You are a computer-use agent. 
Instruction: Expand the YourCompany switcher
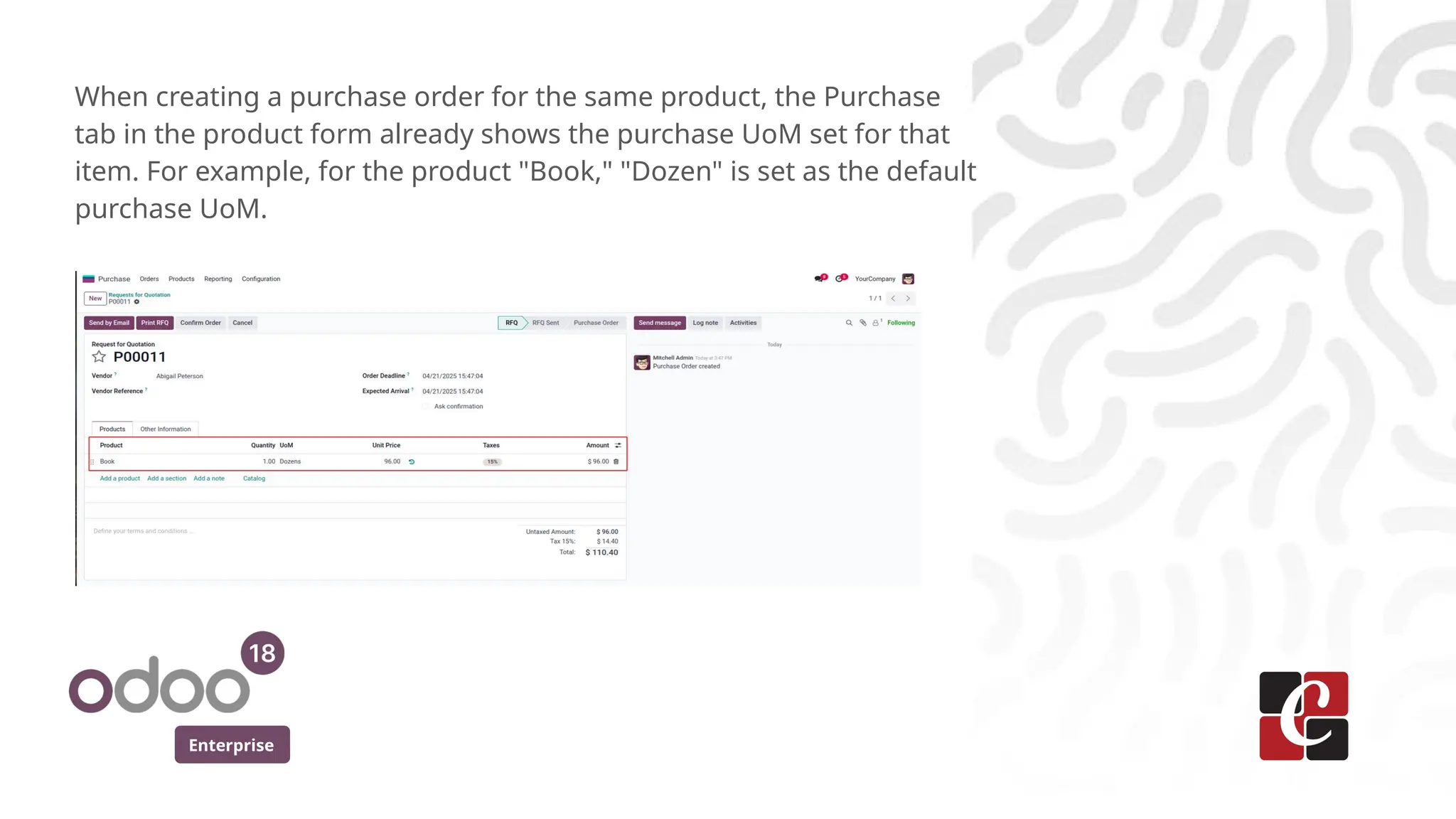tap(875, 279)
